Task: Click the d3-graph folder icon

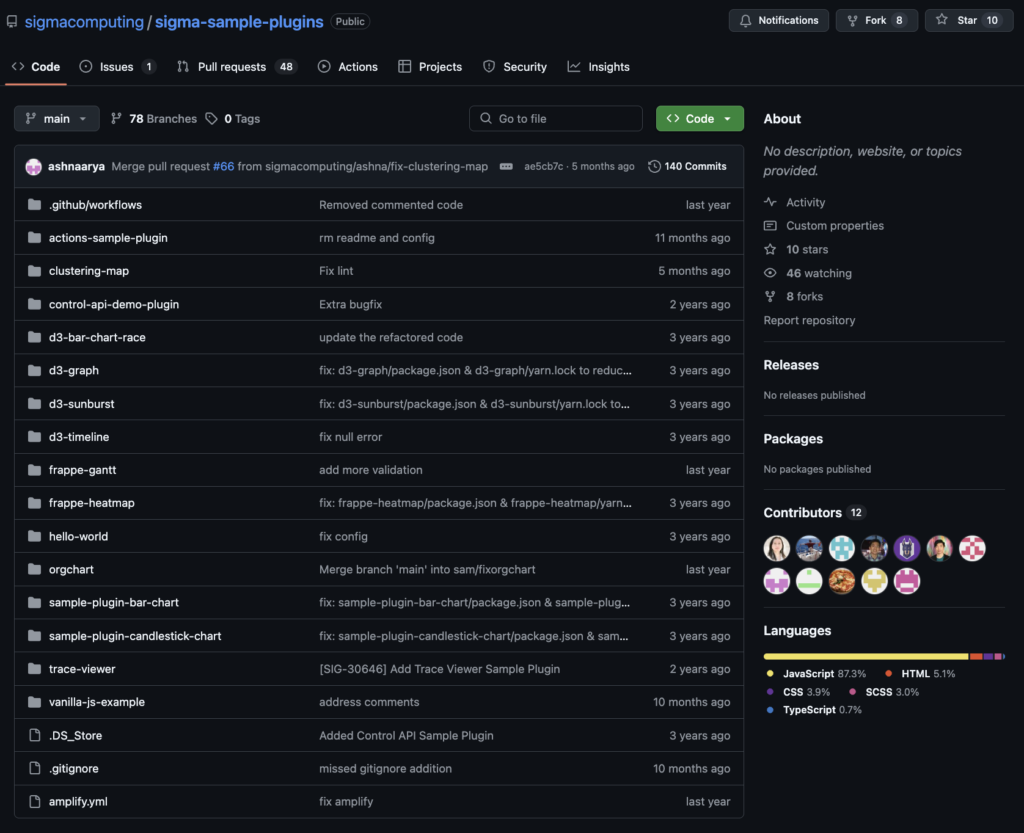Action: click(35, 370)
